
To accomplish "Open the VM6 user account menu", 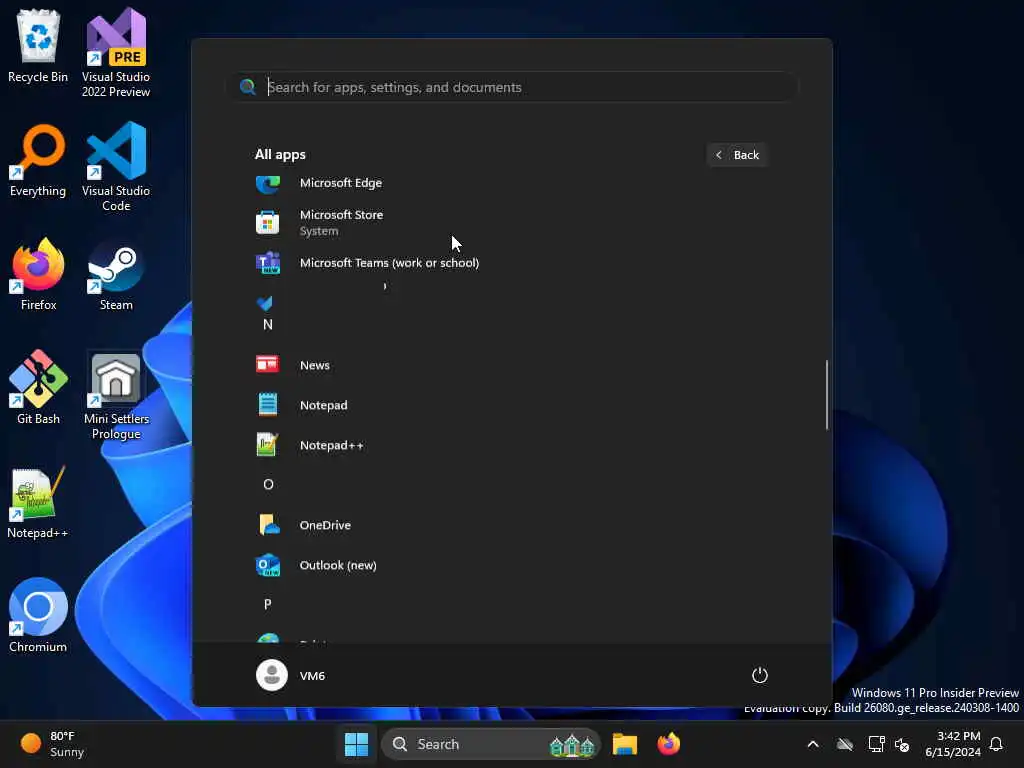I will pyautogui.click(x=291, y=675).
